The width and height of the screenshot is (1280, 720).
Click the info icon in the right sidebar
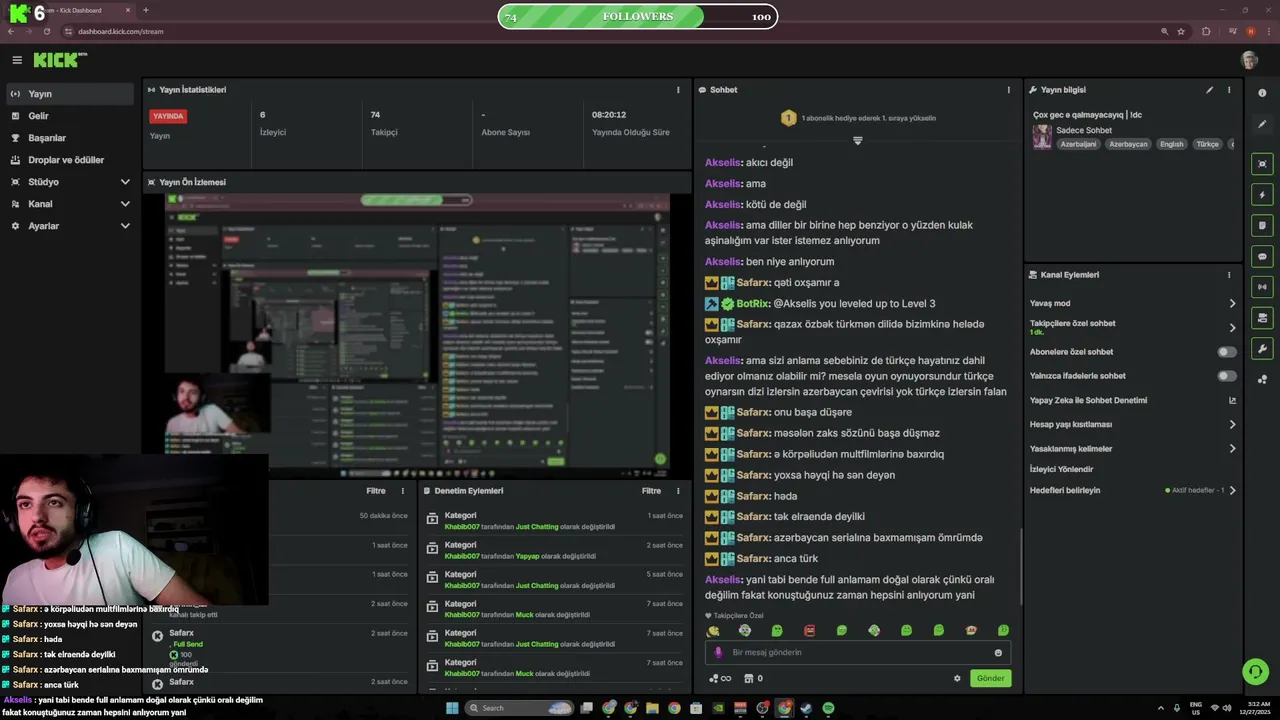(x=1262, y=93)
